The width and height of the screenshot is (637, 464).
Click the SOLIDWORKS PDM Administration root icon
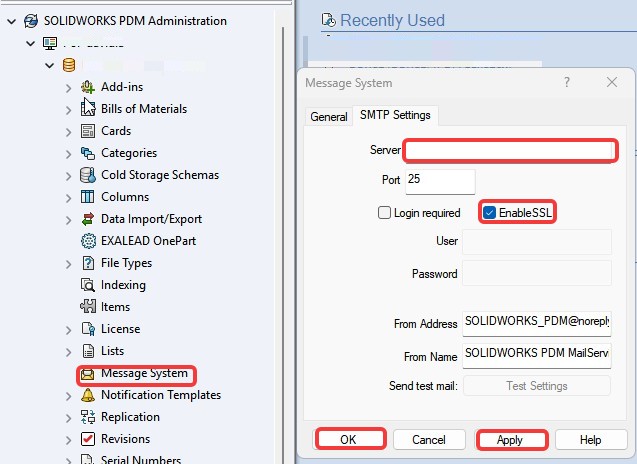(x=31, y=21)
